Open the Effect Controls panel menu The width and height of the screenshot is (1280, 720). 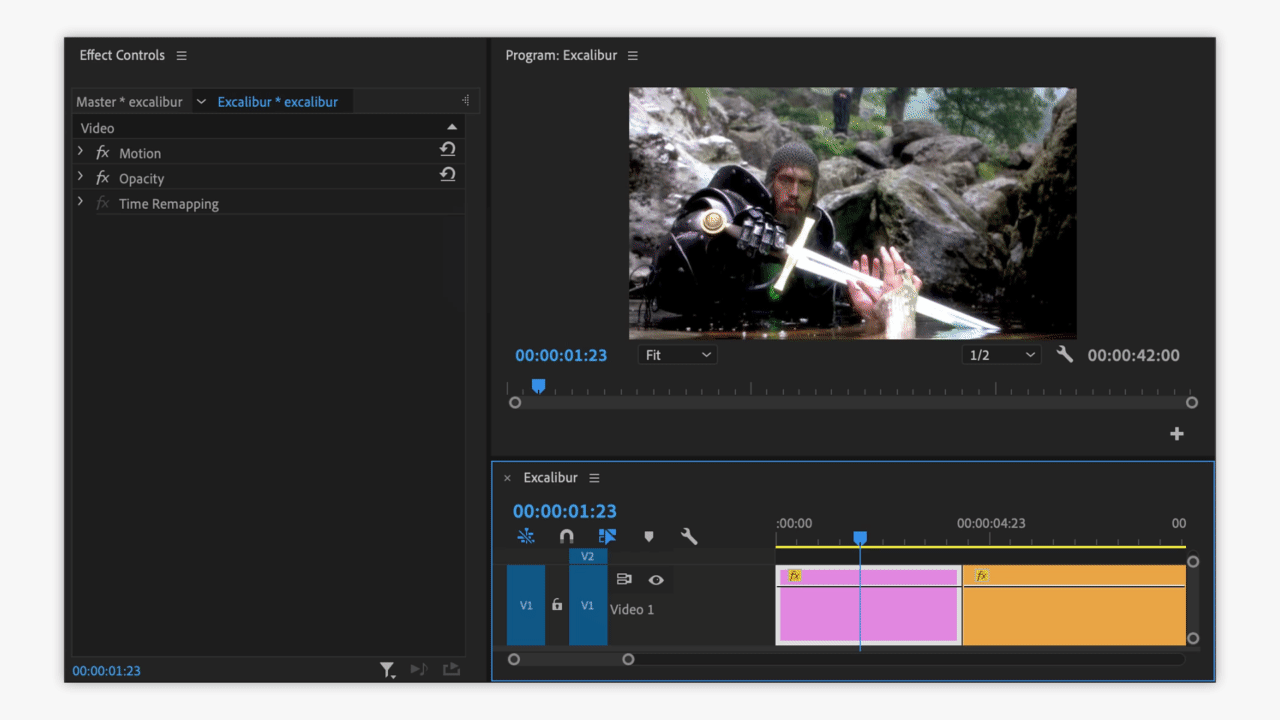[181, 56]
